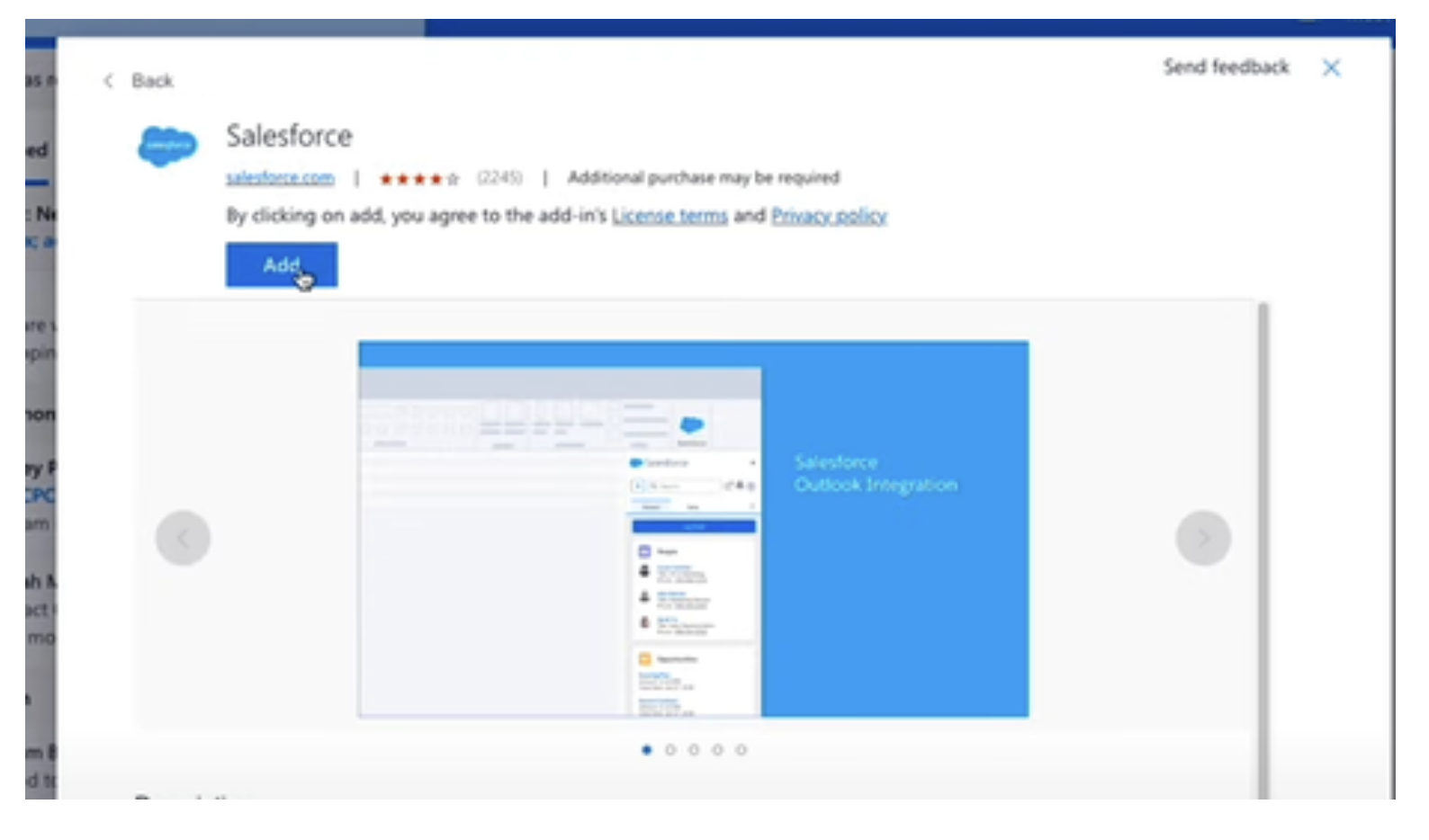Select the first carousel pagination dot
The image size is (1429, 840).
point(646,750)
